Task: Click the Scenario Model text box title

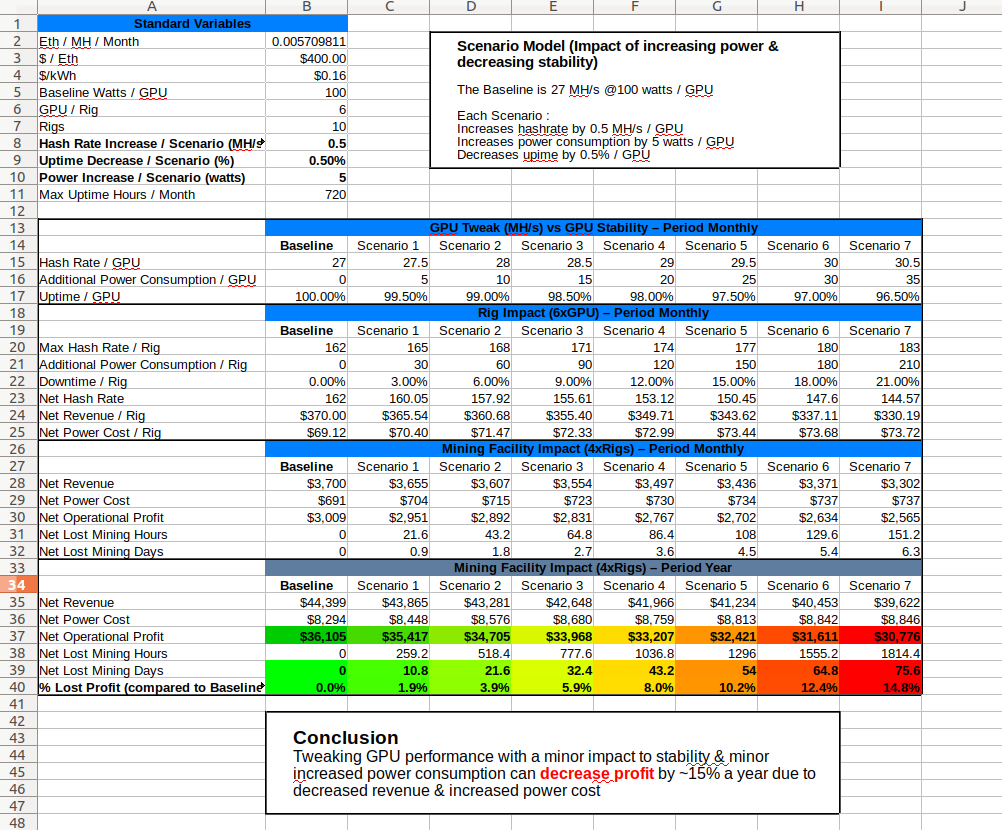Action: tap(617, 54)
